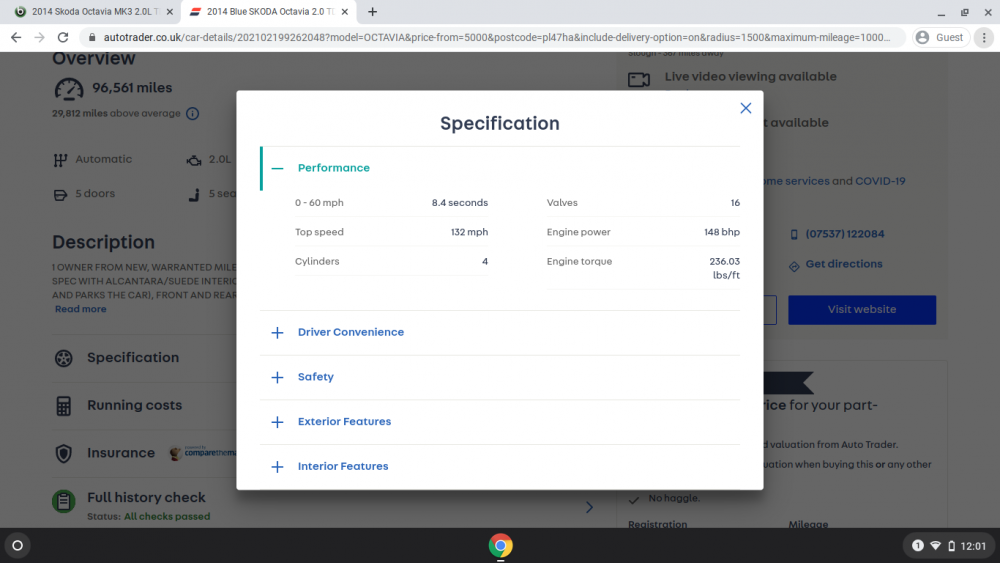Click the Chrome icon on the shelf
Image resolution: width=1000 pixels, height=563 pixels.
(501, 546)
